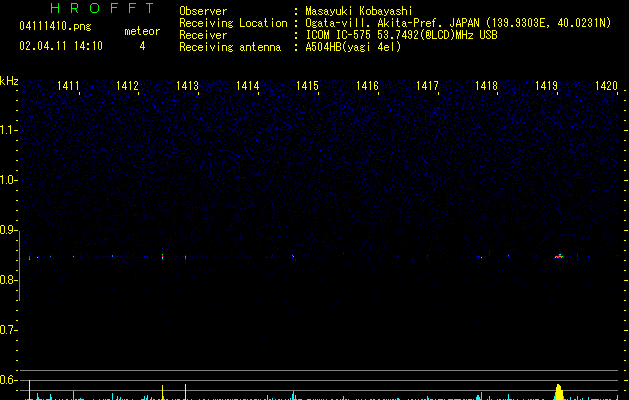This screenshot has height=400, width=629.
Task: Click time axis label 1420
Action: click(606, 86)
